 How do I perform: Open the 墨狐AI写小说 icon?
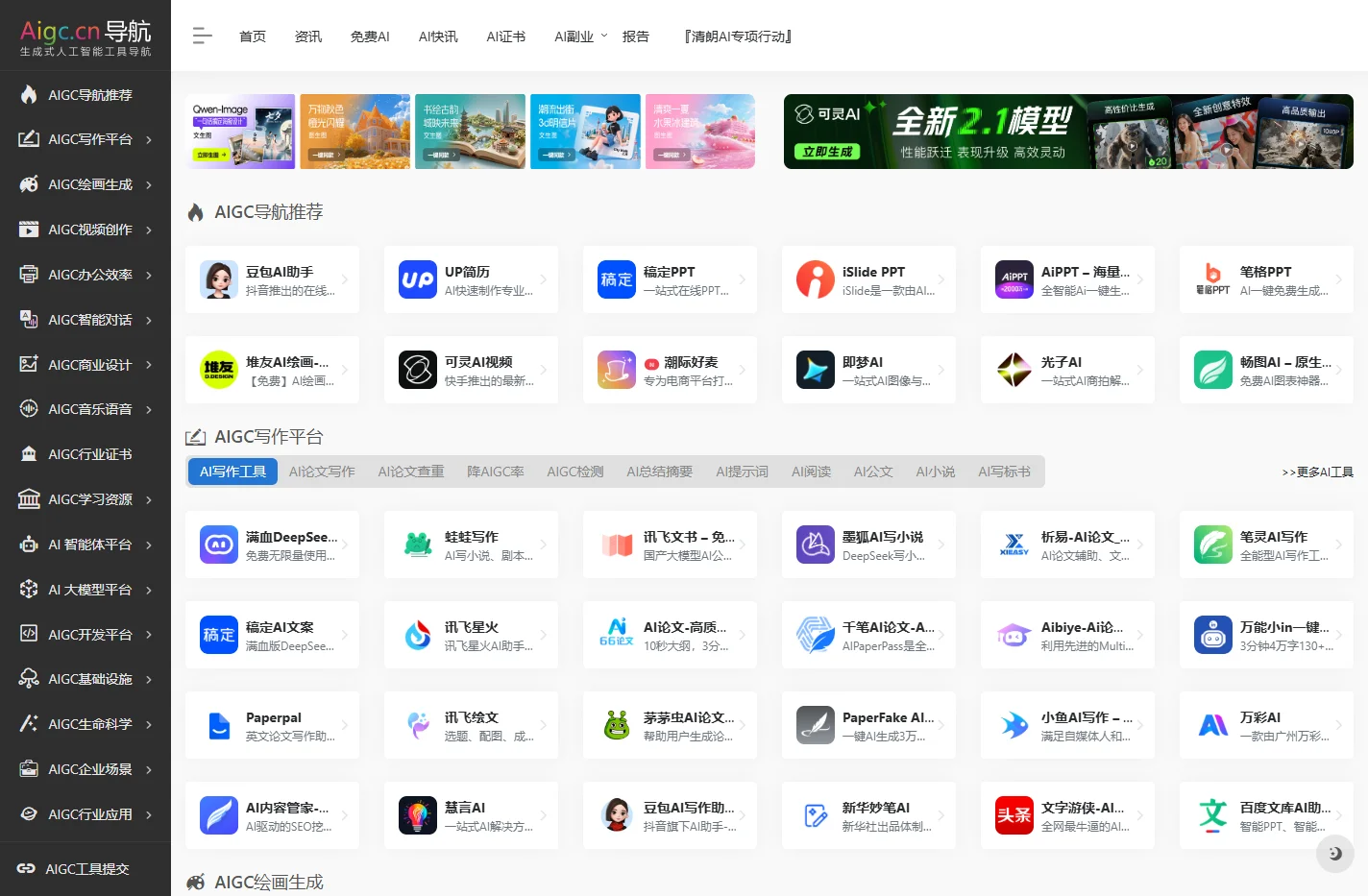pyautogui.click(x=816, y=545)
